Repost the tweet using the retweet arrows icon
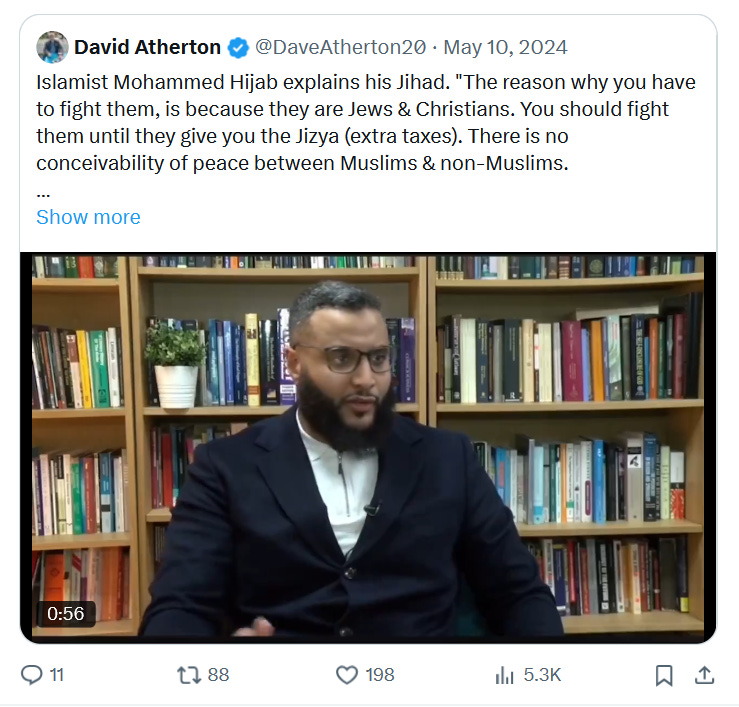Image resolution: width=739 pixels, height=707 pixels. pyautogui.click(x=189, y=674)
